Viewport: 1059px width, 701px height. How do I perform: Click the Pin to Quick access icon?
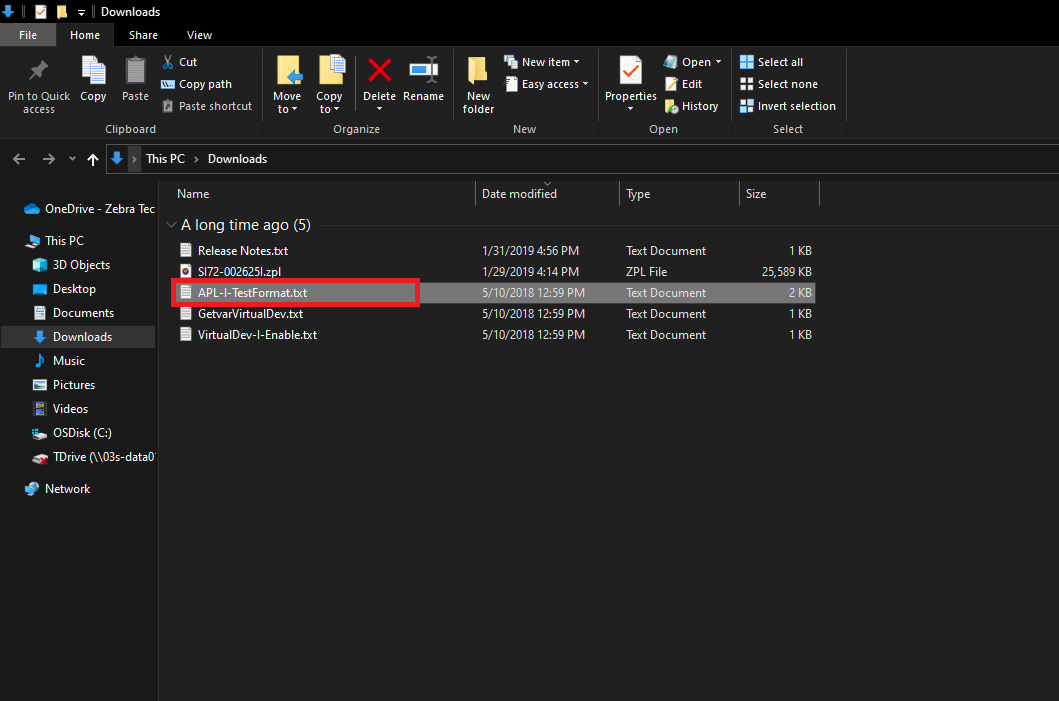[x=38, y=72]
